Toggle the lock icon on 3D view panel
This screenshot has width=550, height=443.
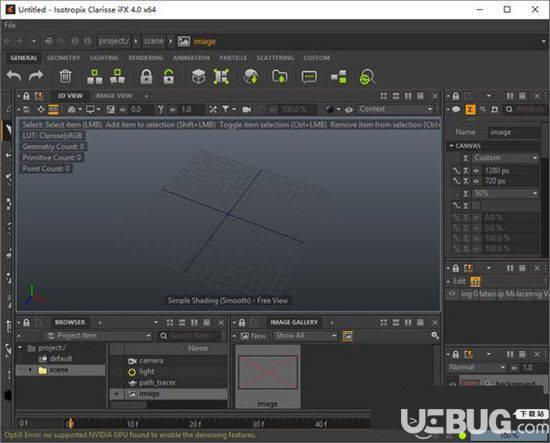[x=26, y=96]
